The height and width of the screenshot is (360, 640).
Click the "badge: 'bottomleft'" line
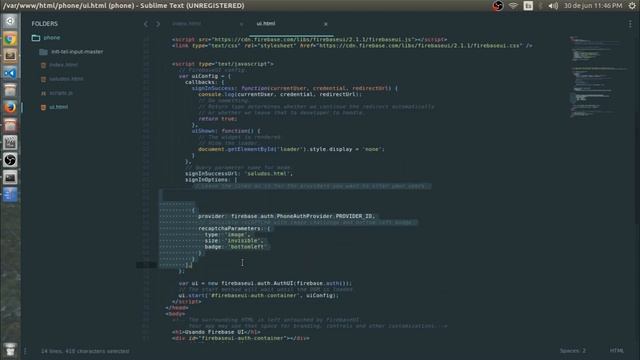tap(235, 247)
